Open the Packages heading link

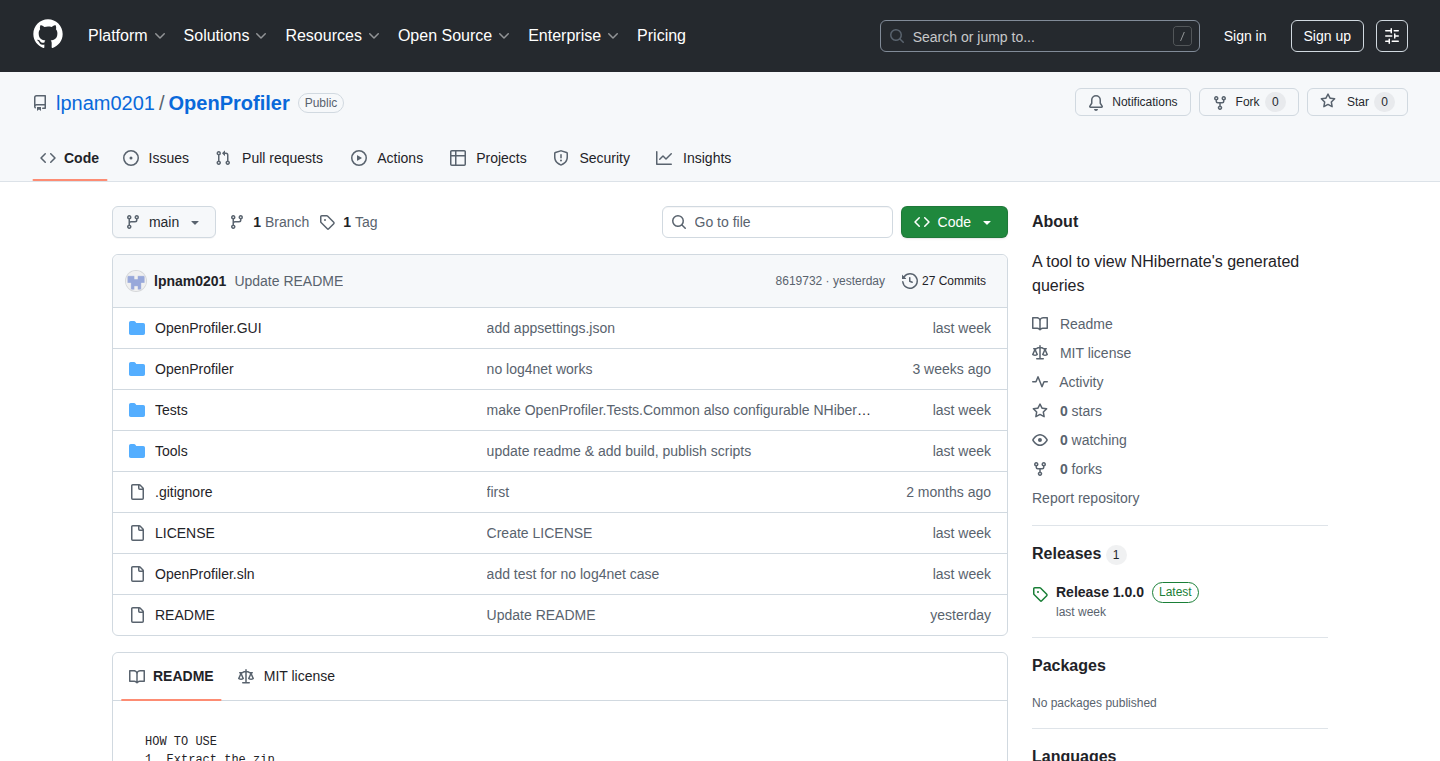pos(1069,666)
